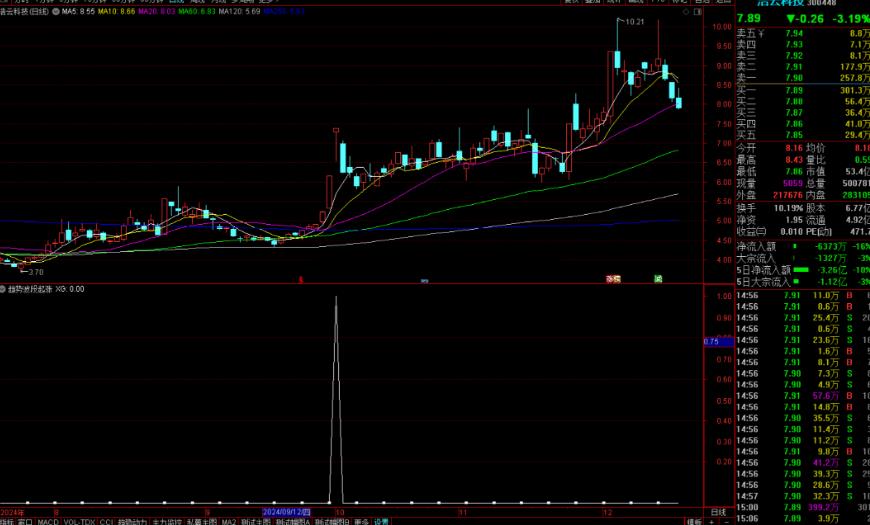Select the 测试幅图B indicator tab
870x525 pixels.
[332, 522]
